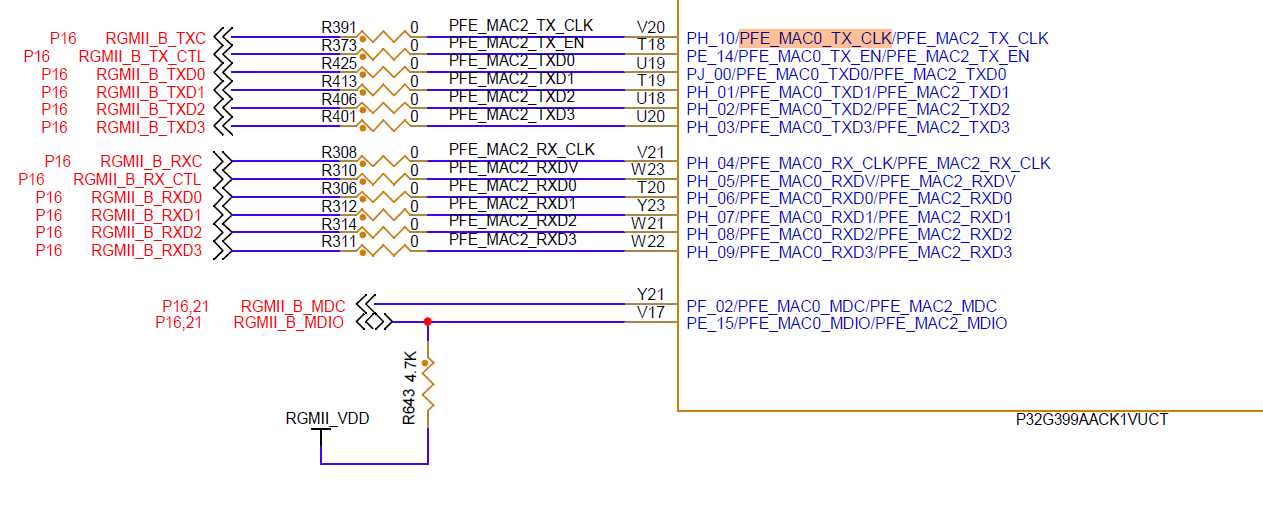Select the RGMII_B_TXD0 net label

point(151,74)
